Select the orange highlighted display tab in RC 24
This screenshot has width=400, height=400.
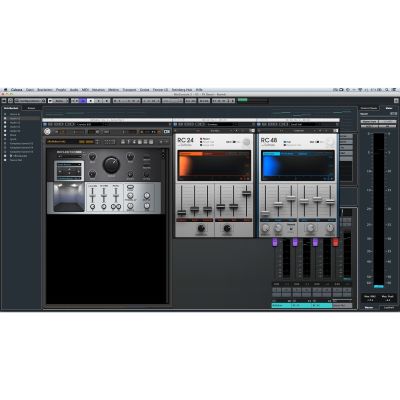[x=190, y=154]
